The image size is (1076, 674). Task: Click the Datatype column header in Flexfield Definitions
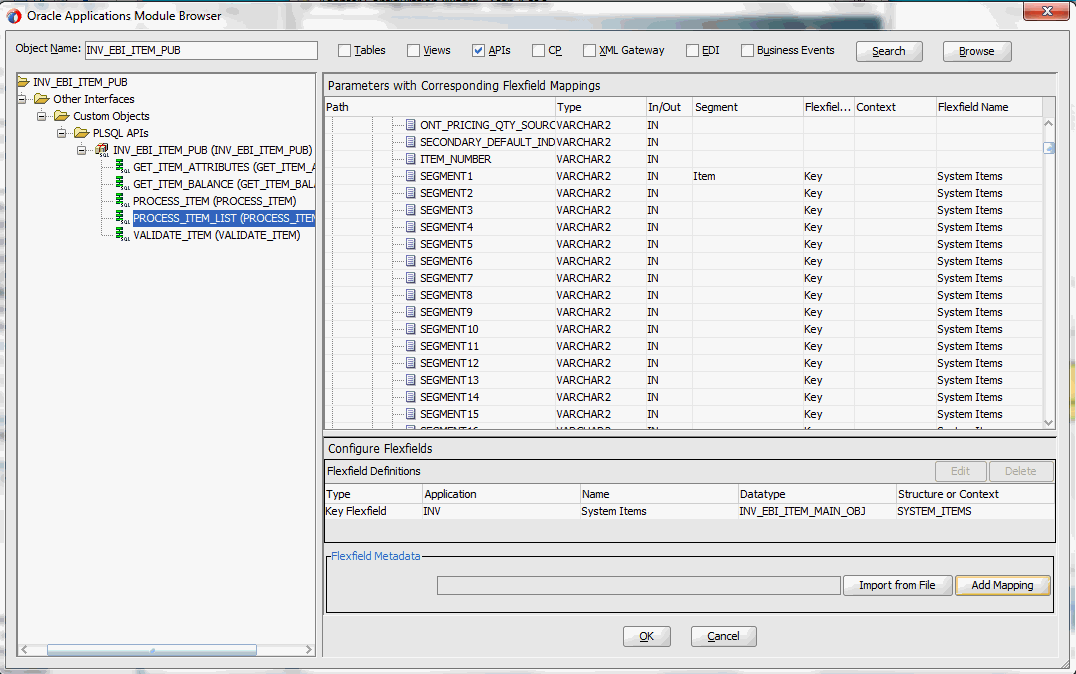tap(817, 494)
